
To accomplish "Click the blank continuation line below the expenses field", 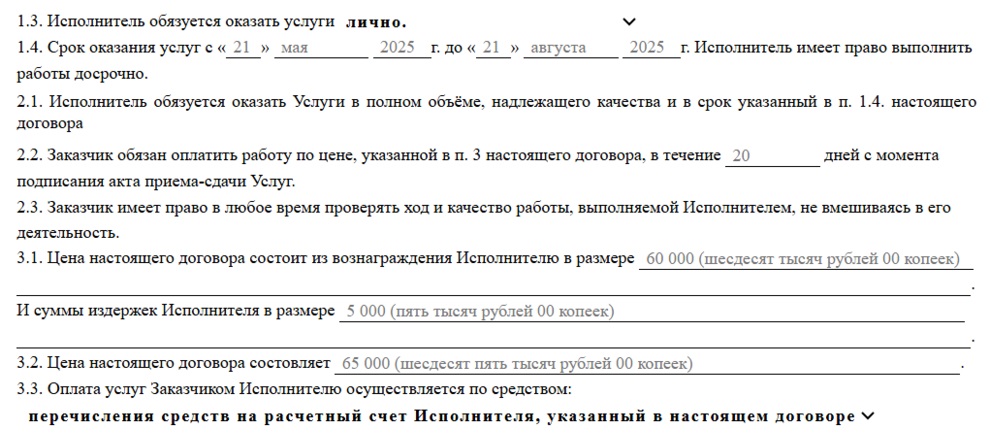I will (x=493, y=338).
